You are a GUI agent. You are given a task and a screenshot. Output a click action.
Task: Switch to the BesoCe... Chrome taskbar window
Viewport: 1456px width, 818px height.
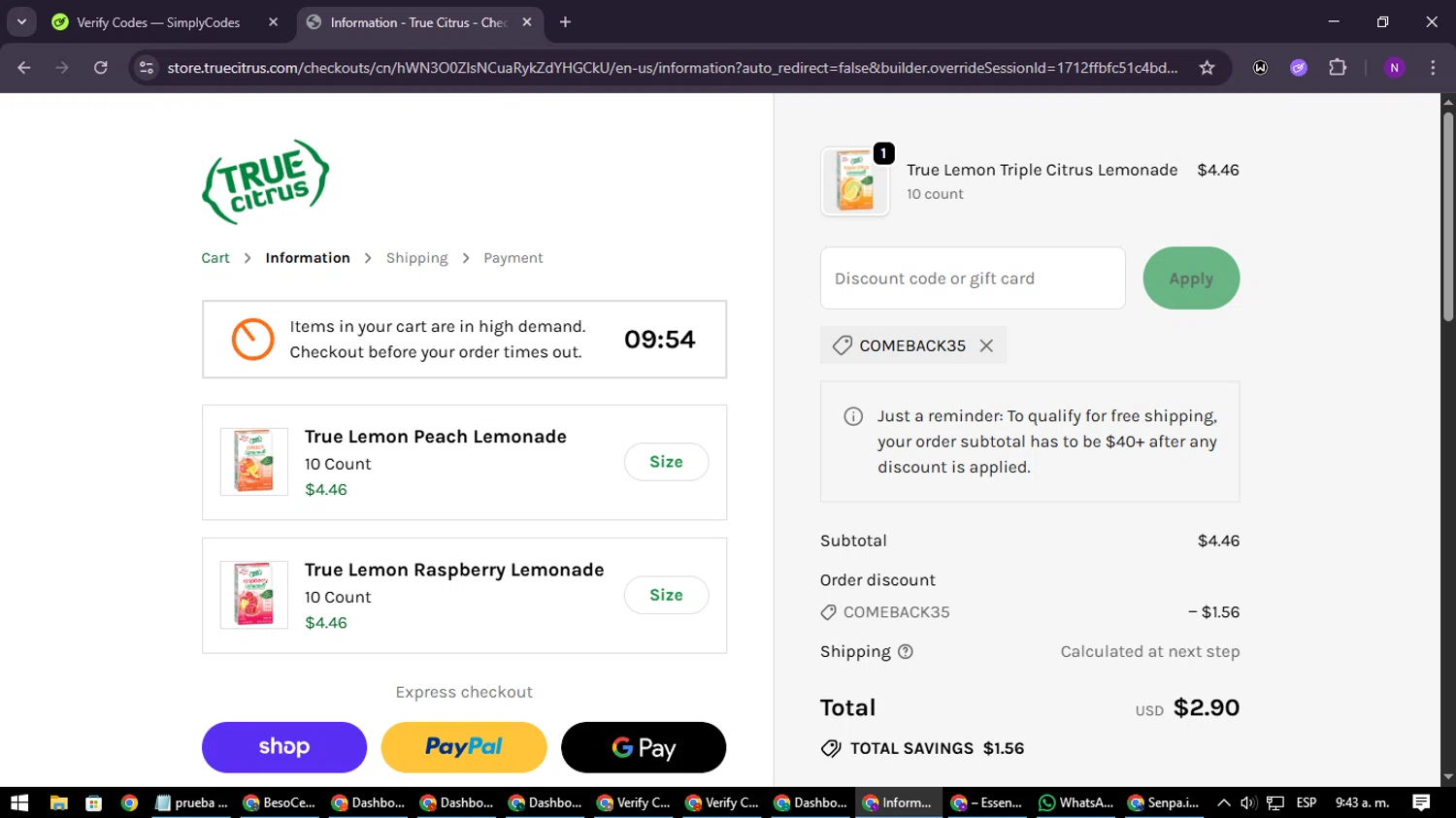click(280, 802)
